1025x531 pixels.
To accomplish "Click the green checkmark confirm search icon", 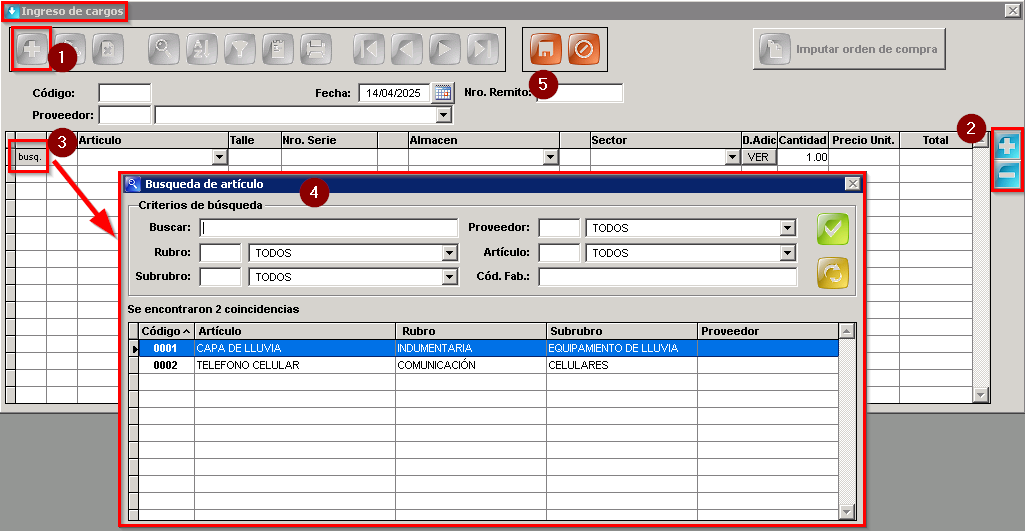I will tap(832, 229).
